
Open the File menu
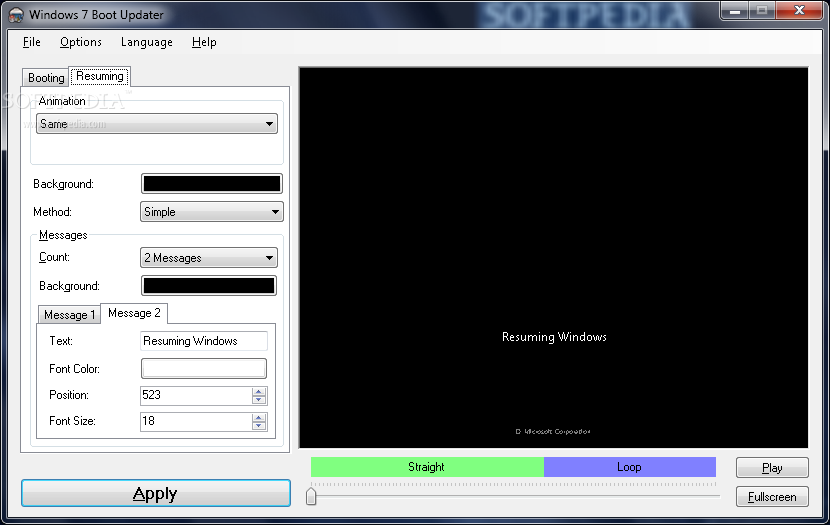[32, 42]
